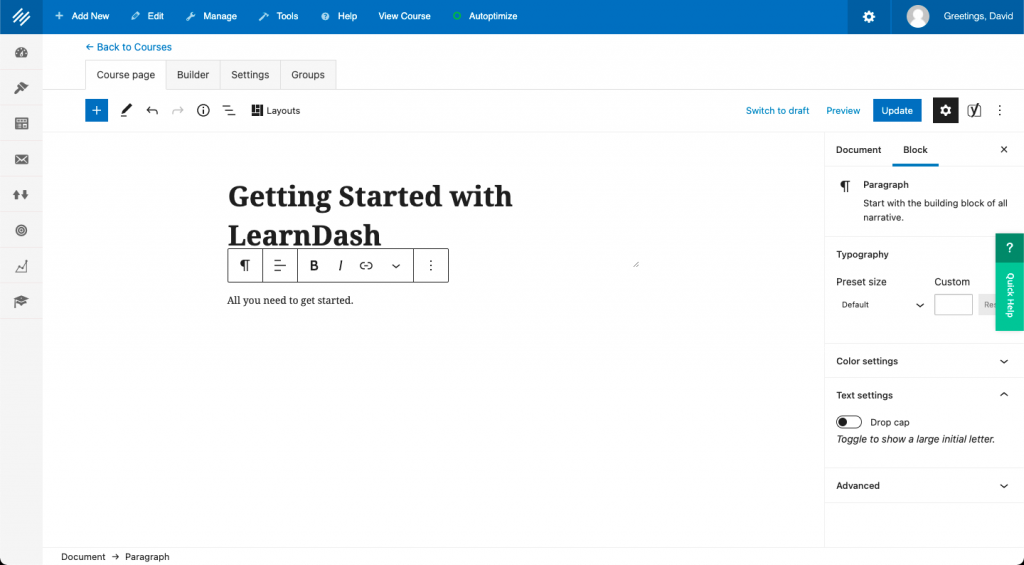Insert a link from block toolbar
Screen dimensions: 1024x565
pyautogui.click(x=366, y=266)
